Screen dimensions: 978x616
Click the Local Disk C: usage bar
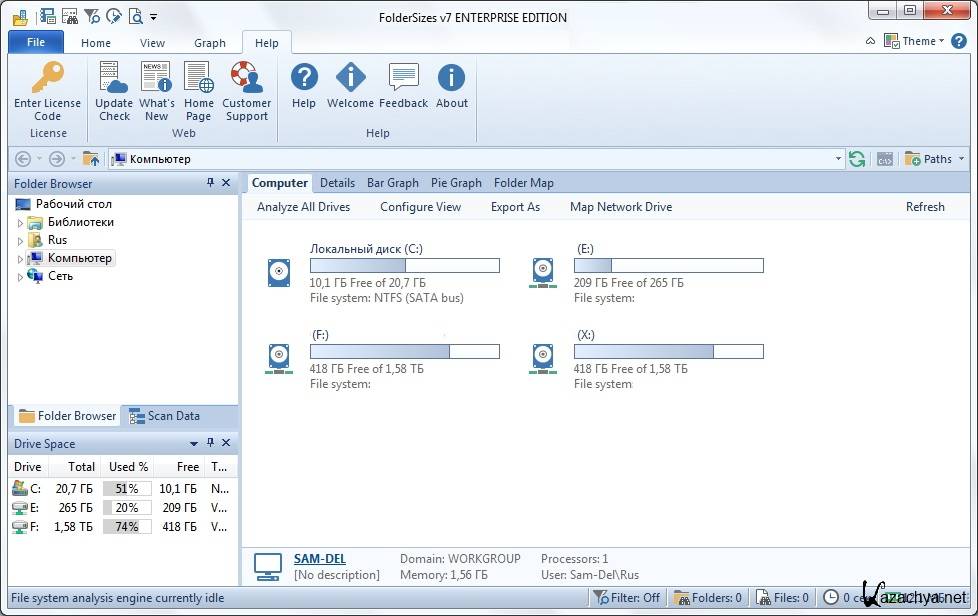pyautogui.click(x=404, y=266)
